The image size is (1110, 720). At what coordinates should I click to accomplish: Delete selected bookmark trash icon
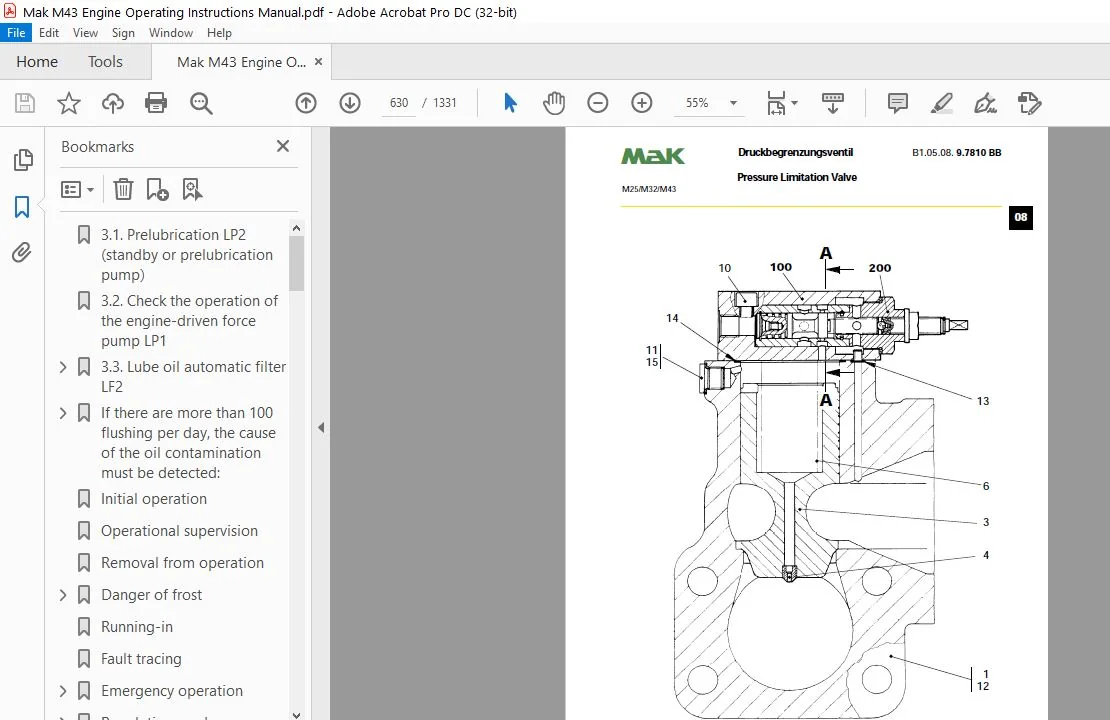pos(123,189)
